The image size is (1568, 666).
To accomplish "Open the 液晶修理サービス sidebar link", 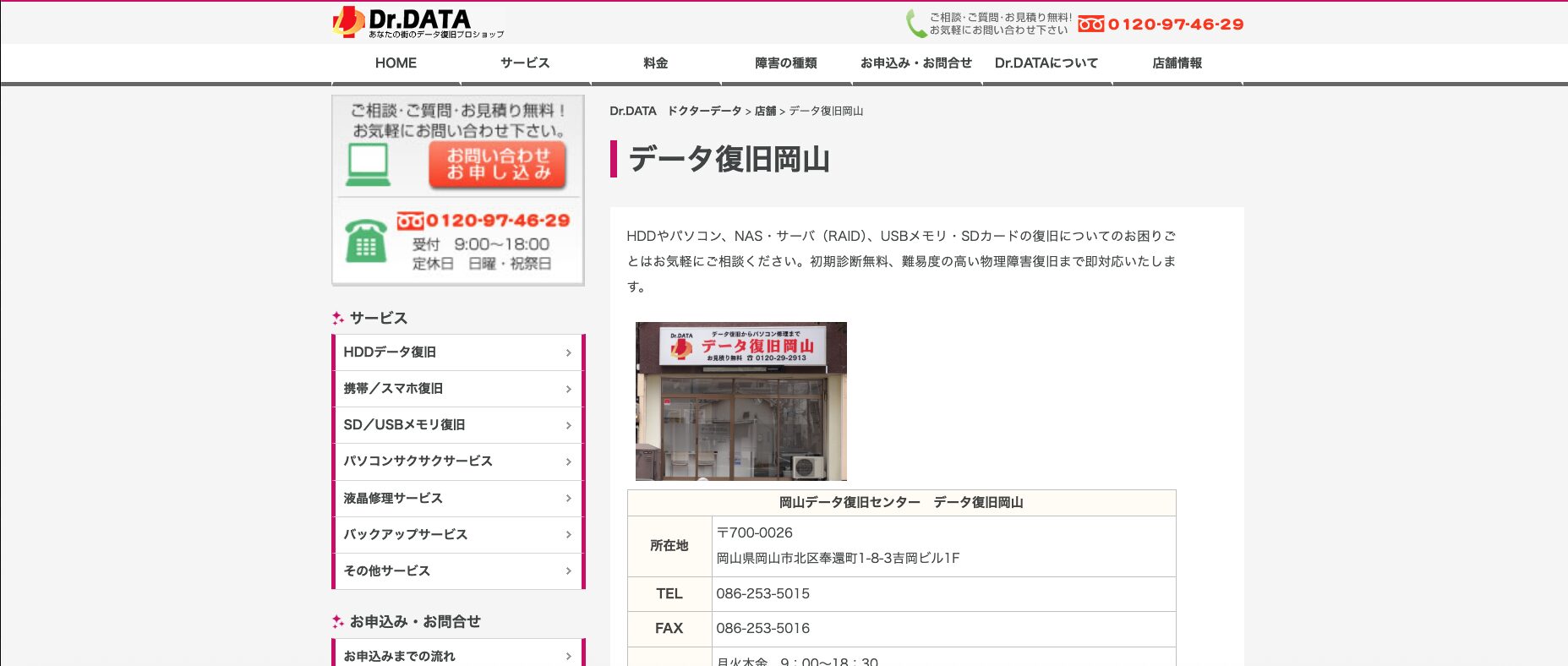I will point(458,499).
